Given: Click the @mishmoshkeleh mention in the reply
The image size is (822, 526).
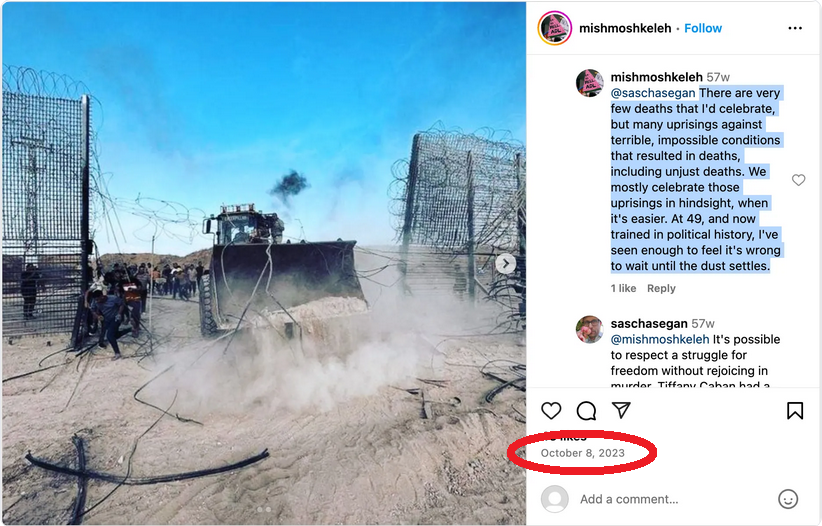Looking at the screenshot, I should pyautogui.click(x=660, y=339).
